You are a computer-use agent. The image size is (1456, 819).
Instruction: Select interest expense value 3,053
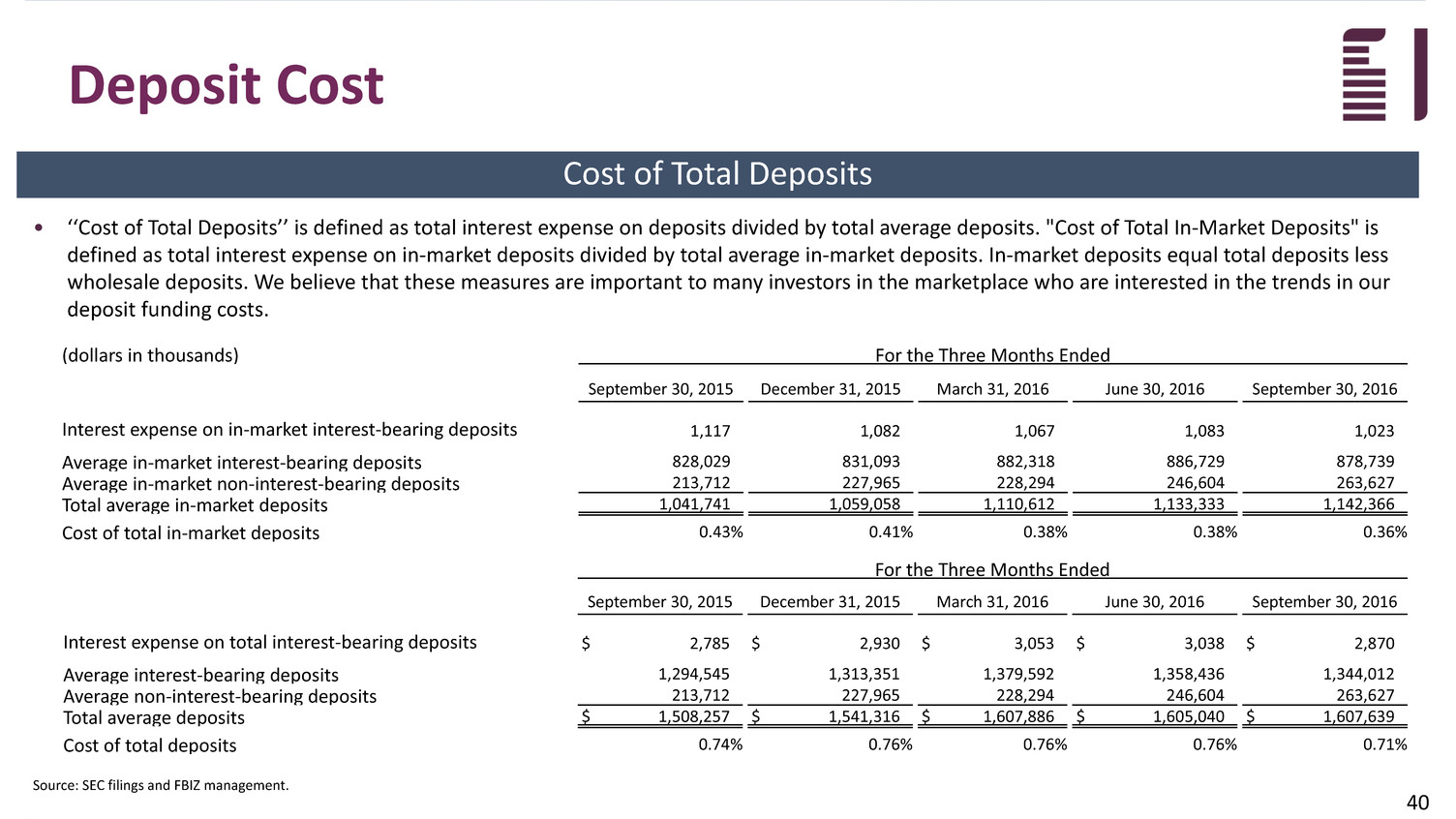[1034, 644]
